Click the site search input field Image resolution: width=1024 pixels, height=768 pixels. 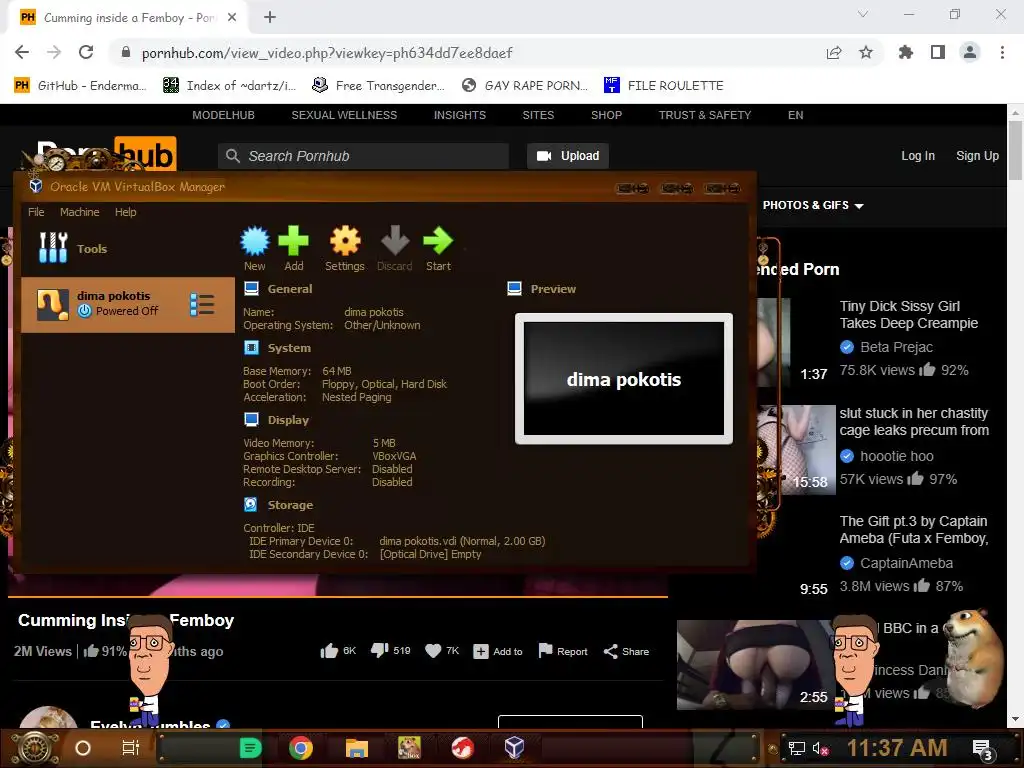pyautogui.click(x=363, y=156)
